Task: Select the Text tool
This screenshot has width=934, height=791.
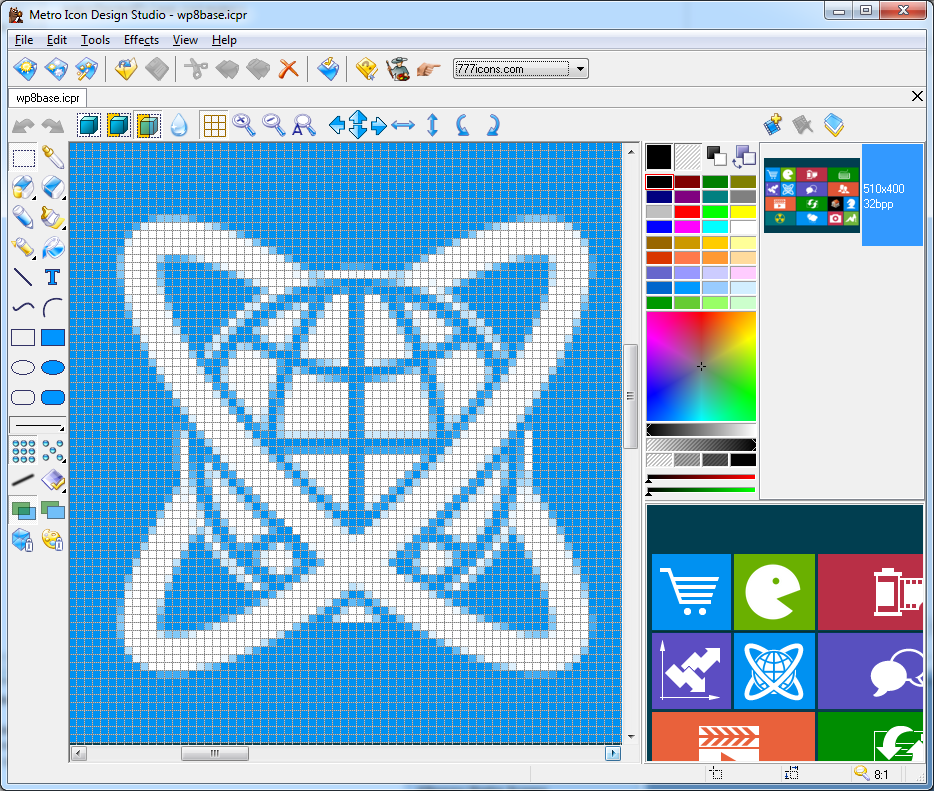Action: (x=53, y=278)
